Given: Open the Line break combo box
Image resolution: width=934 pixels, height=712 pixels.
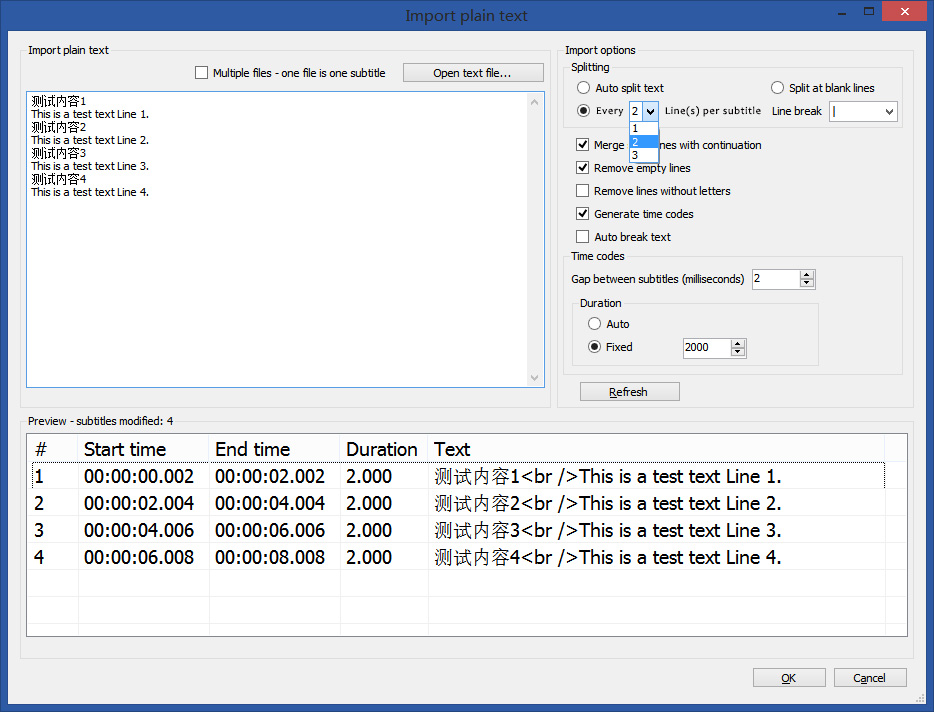Looking at the screenshot, I should [888, 111].
